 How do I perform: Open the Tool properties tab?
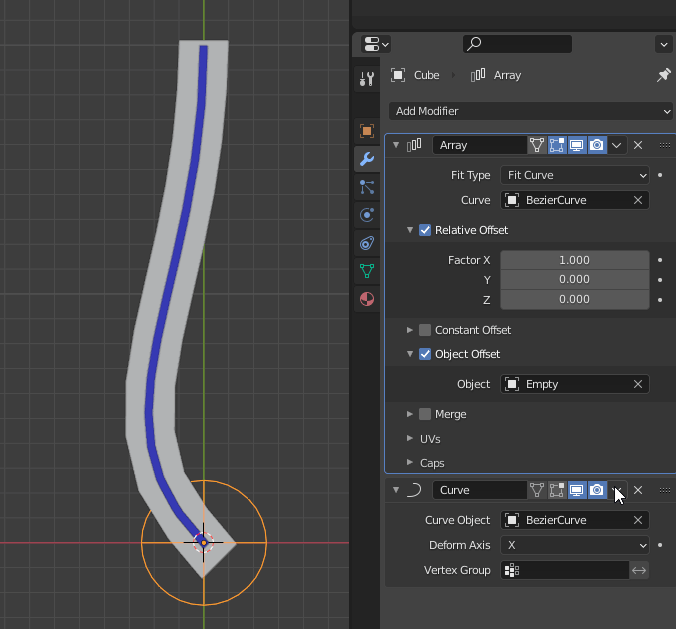367,79
